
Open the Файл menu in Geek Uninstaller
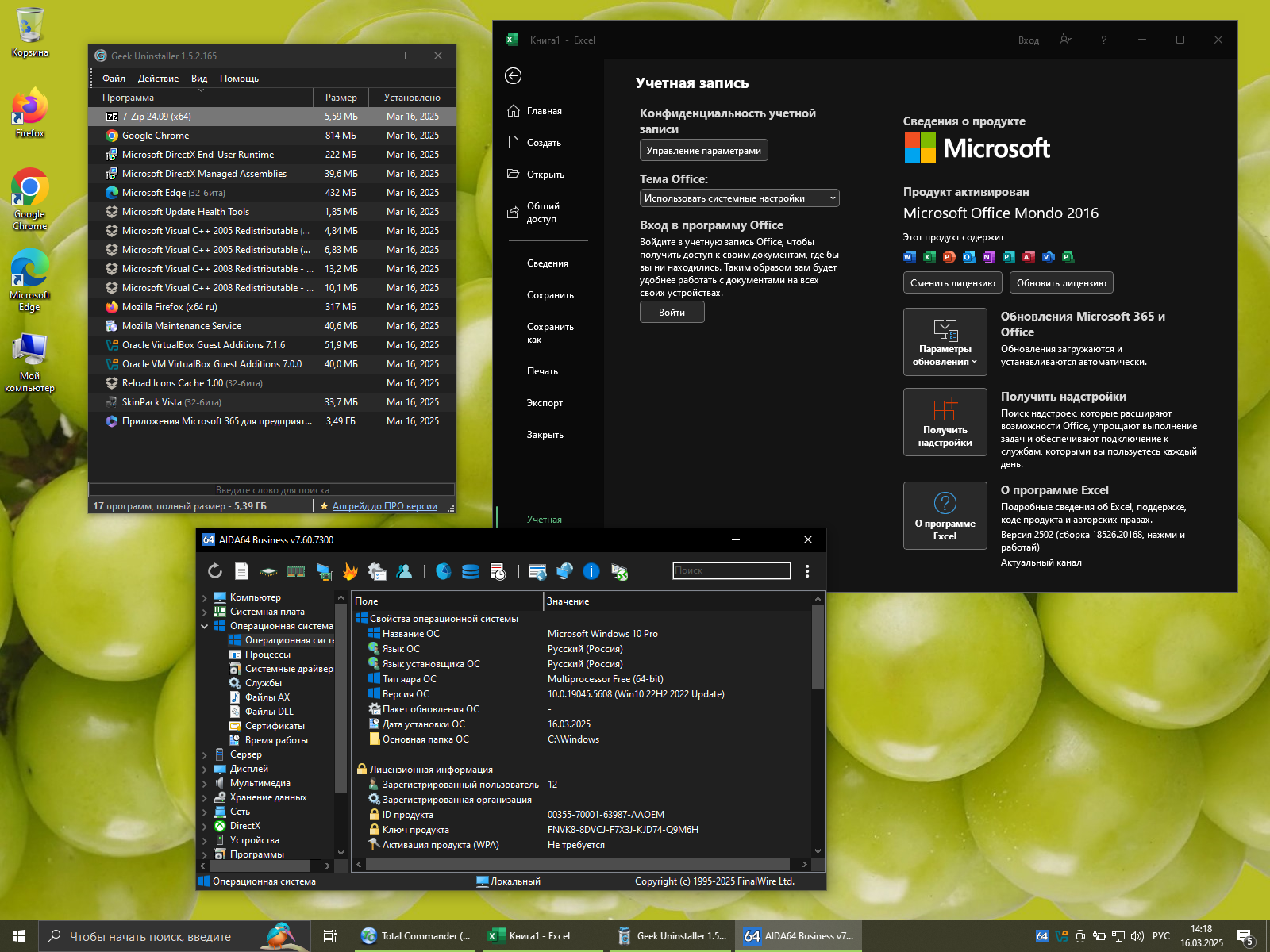114,79
